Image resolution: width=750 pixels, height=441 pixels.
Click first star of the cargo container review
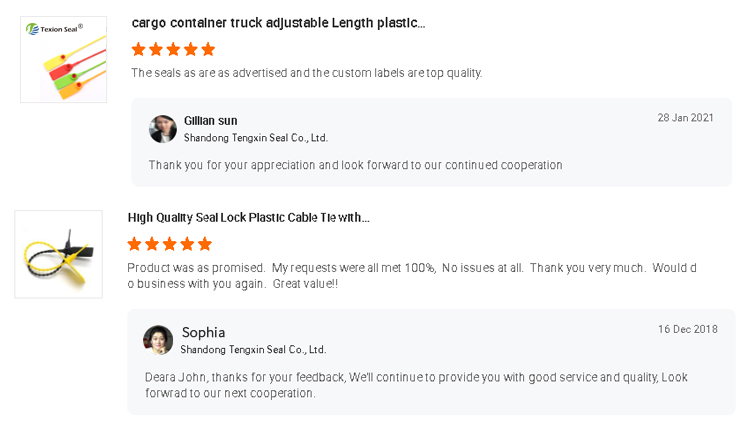pos(139,49)
